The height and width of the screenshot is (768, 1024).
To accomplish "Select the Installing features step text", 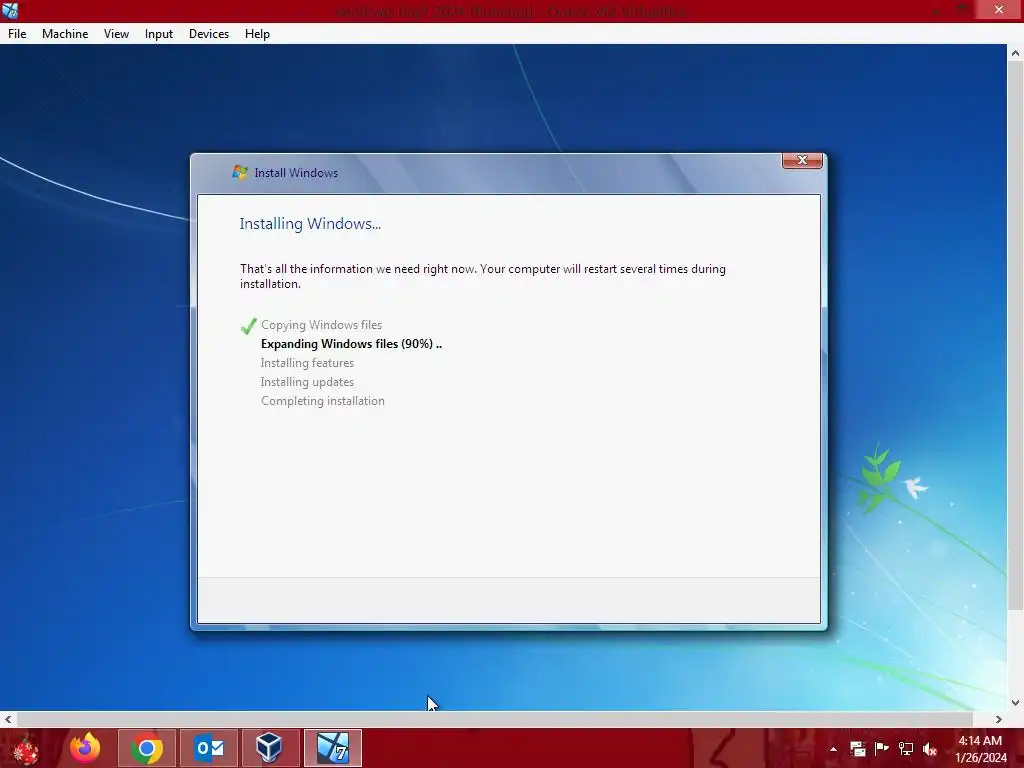I will tap(307, 362).
